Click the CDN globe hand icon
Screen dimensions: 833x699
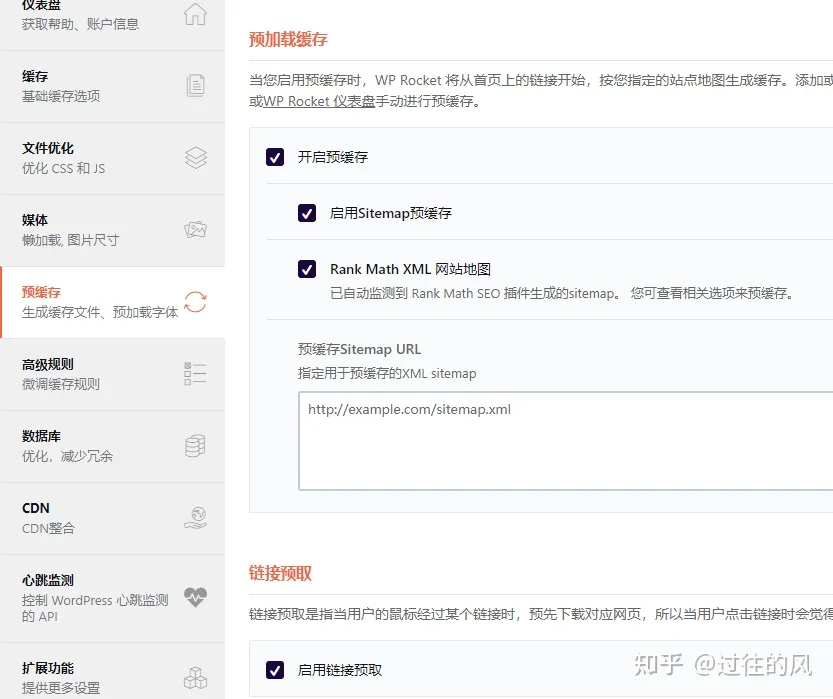pos(196,518)
